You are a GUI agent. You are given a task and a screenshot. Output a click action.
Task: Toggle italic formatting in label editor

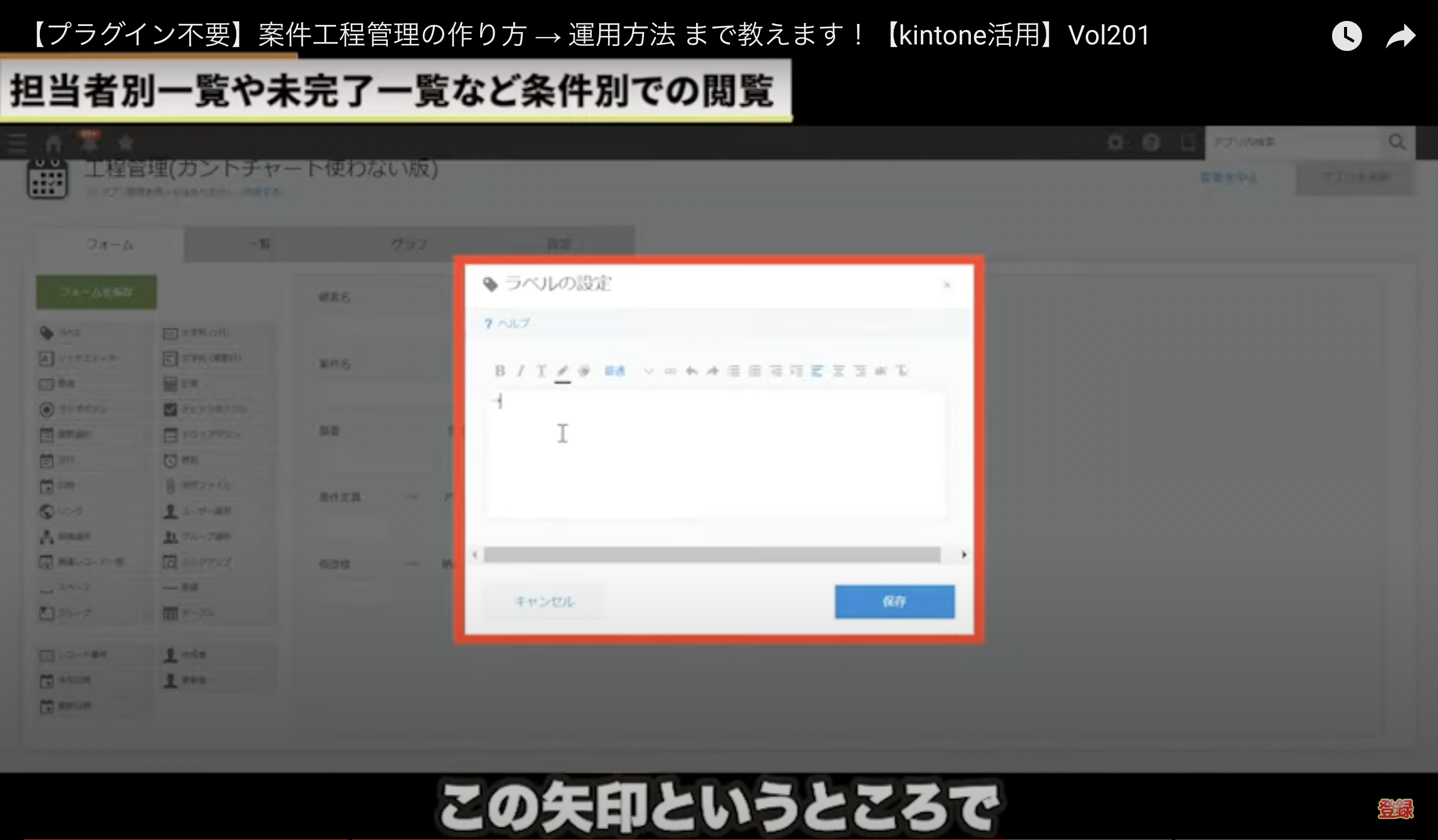pyautogui.click(x=521, y=371)
